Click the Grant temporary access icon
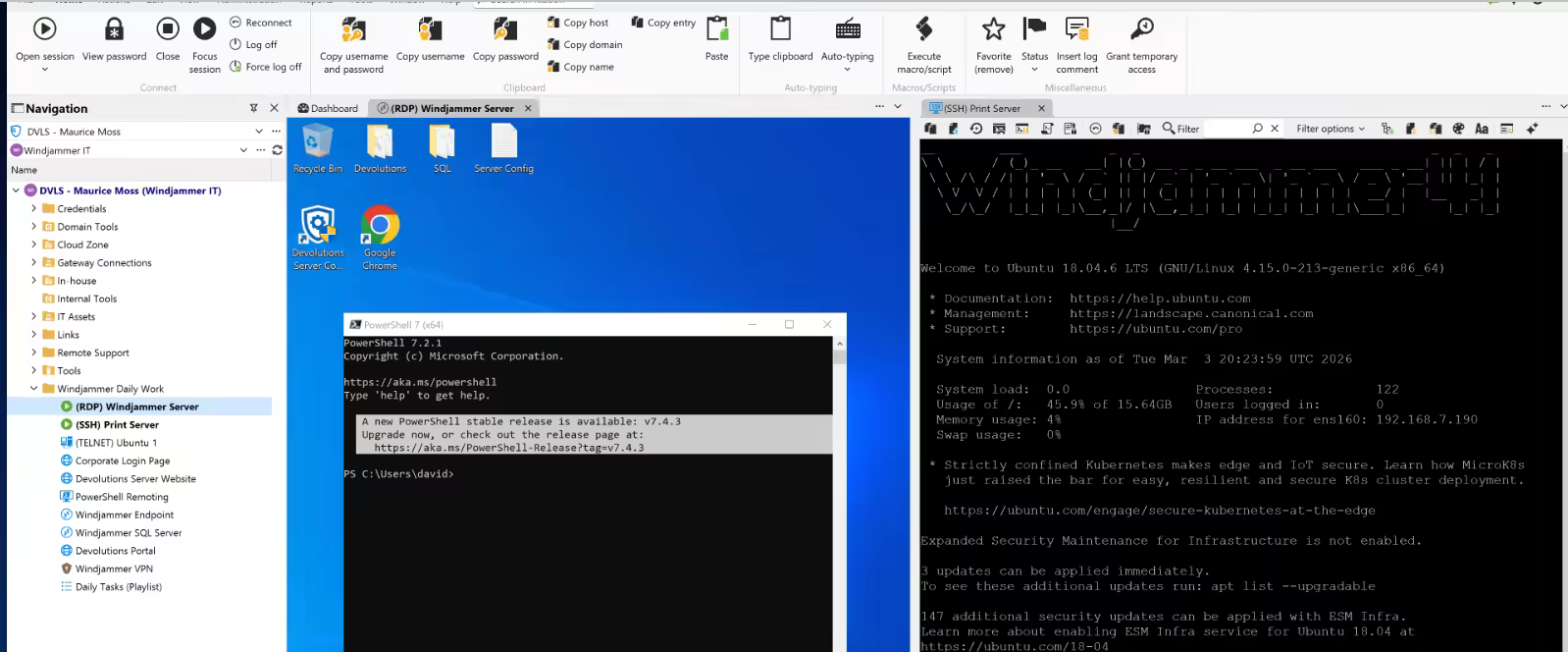The height and width of the screenshot is (652, 1568). [1141, 30]
